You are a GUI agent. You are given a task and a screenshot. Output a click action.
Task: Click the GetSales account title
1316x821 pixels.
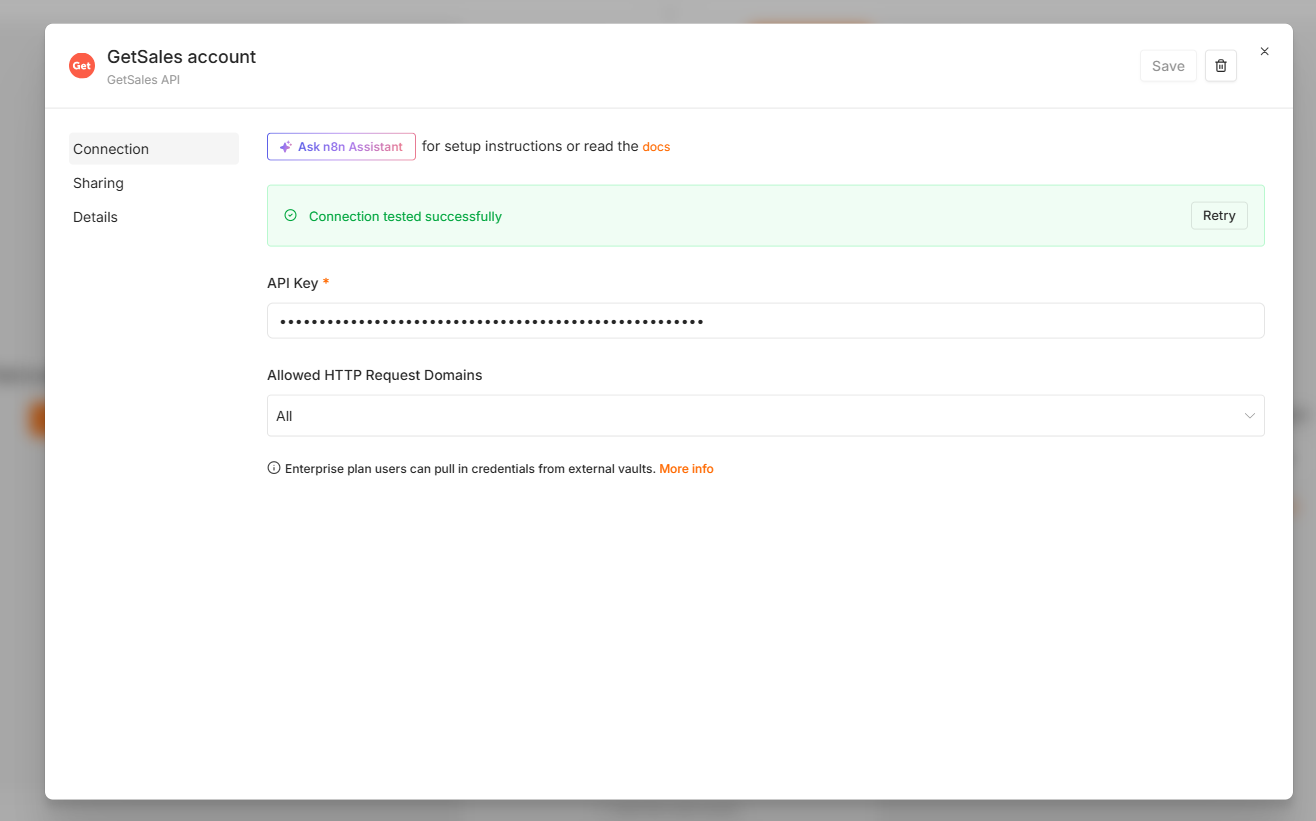[x=181, y=57]
